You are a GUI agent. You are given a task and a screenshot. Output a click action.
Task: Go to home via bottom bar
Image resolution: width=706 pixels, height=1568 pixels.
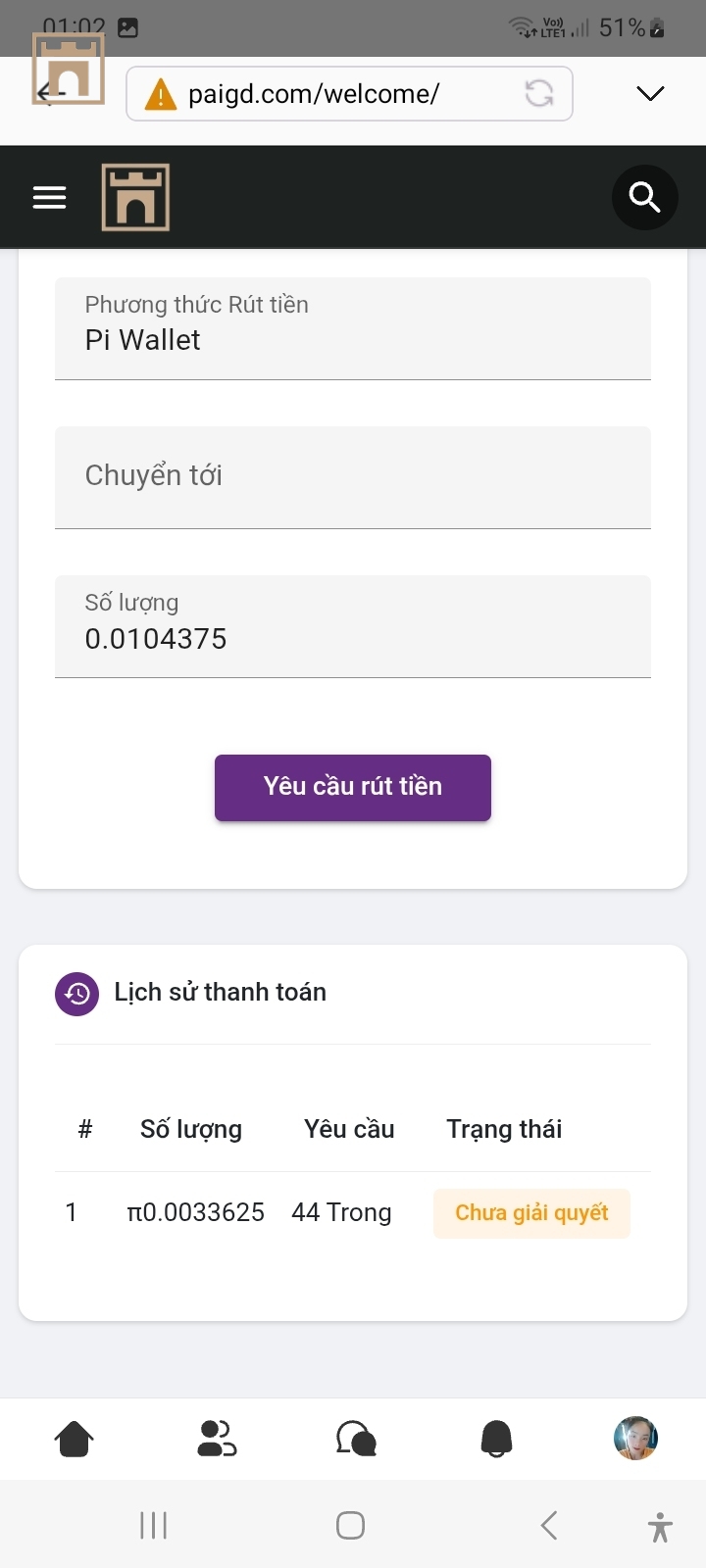74,1439
